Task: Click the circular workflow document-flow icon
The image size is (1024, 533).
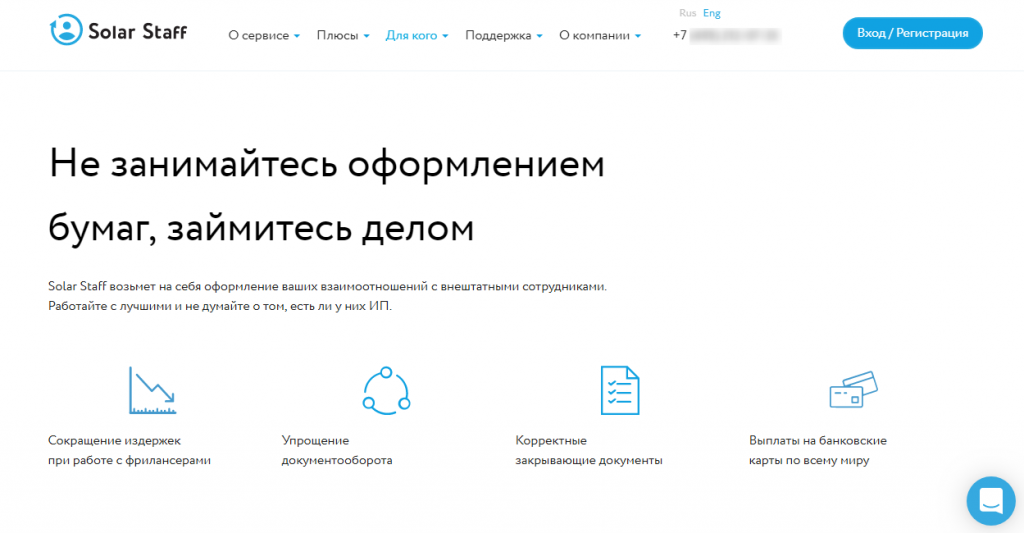Action: pos(386,390)
